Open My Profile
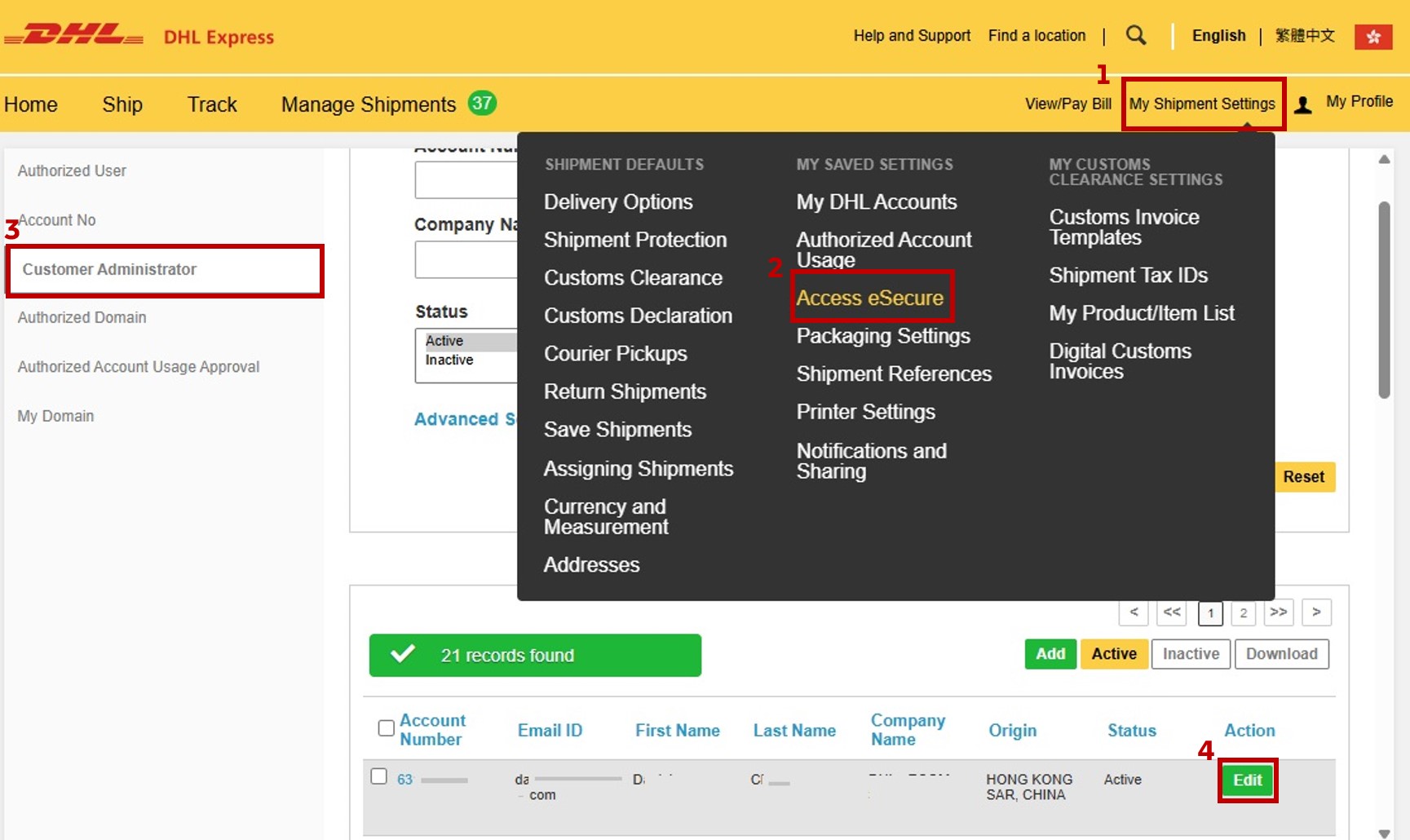Screen dimensions: 1410x840 1359,101
